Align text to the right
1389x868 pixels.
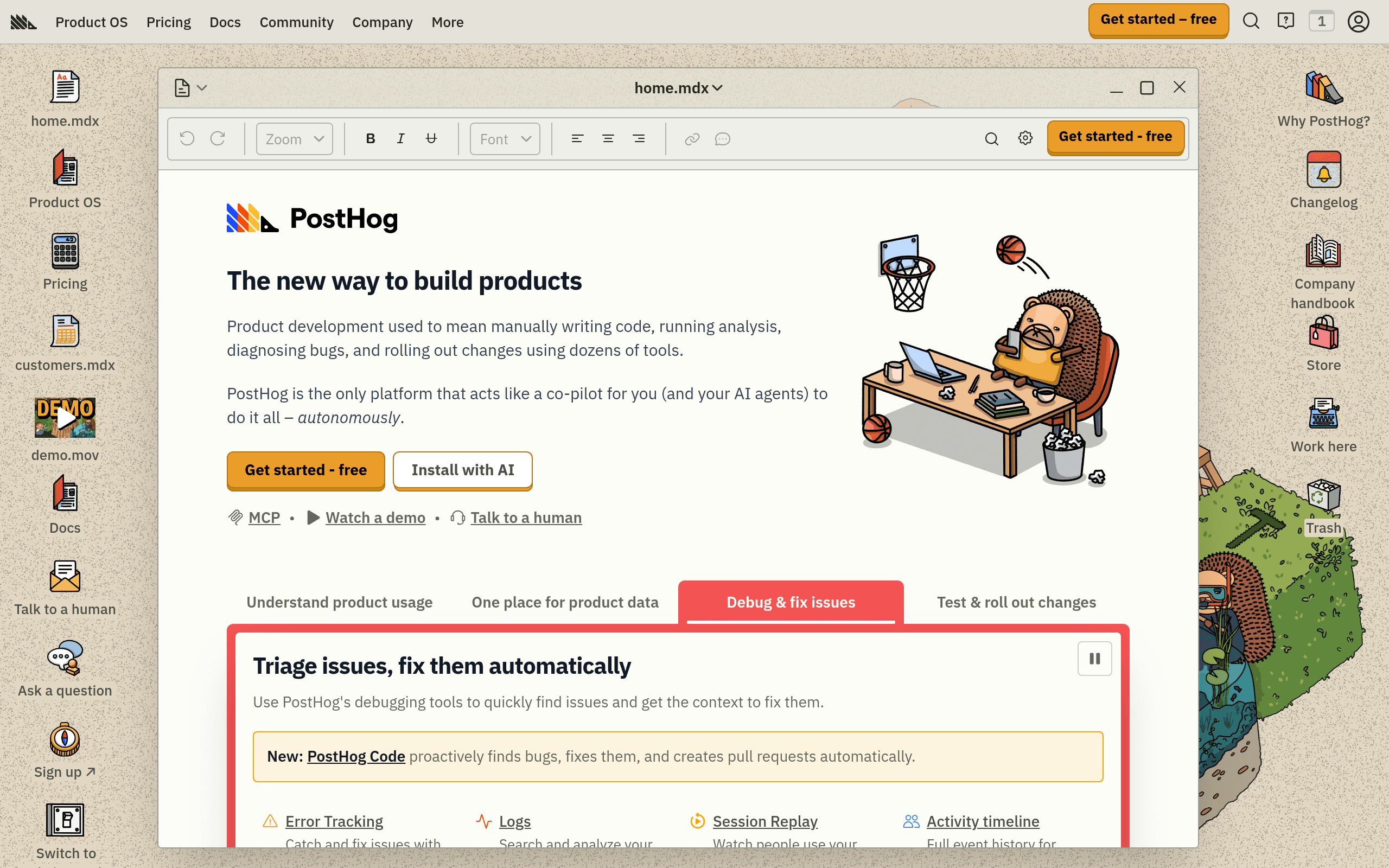click(x=638, y=138)
